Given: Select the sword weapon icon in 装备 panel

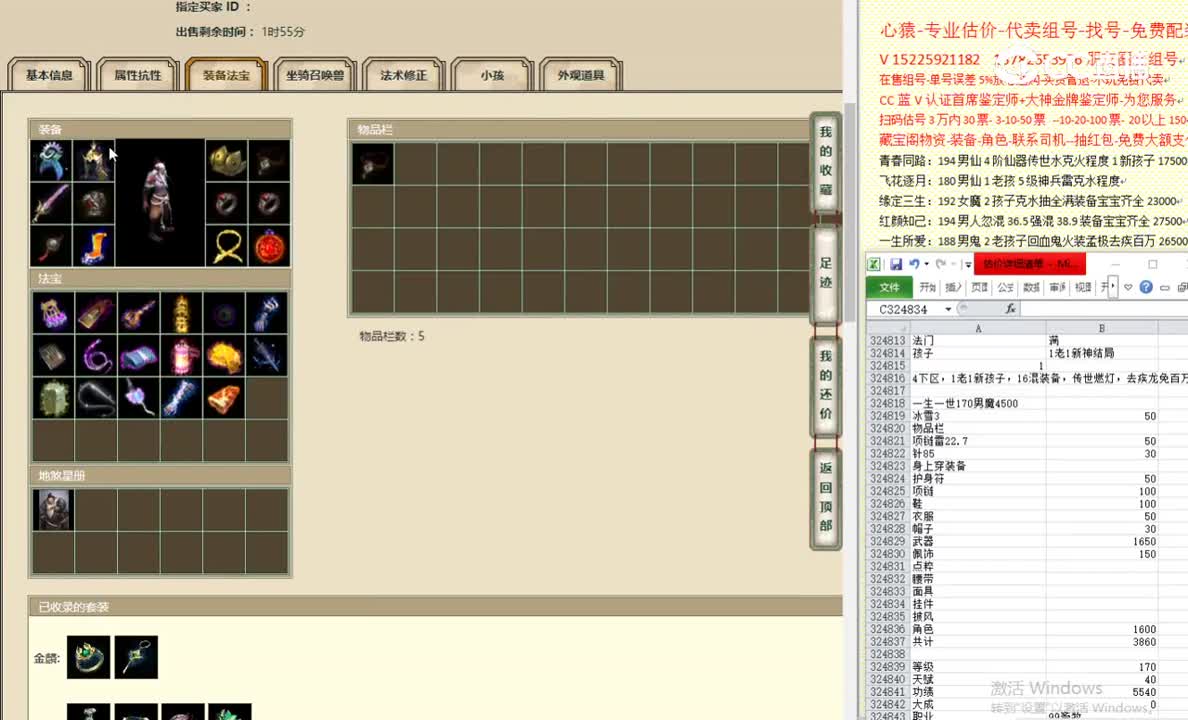Looking at the screenshot, I should 52,203.
